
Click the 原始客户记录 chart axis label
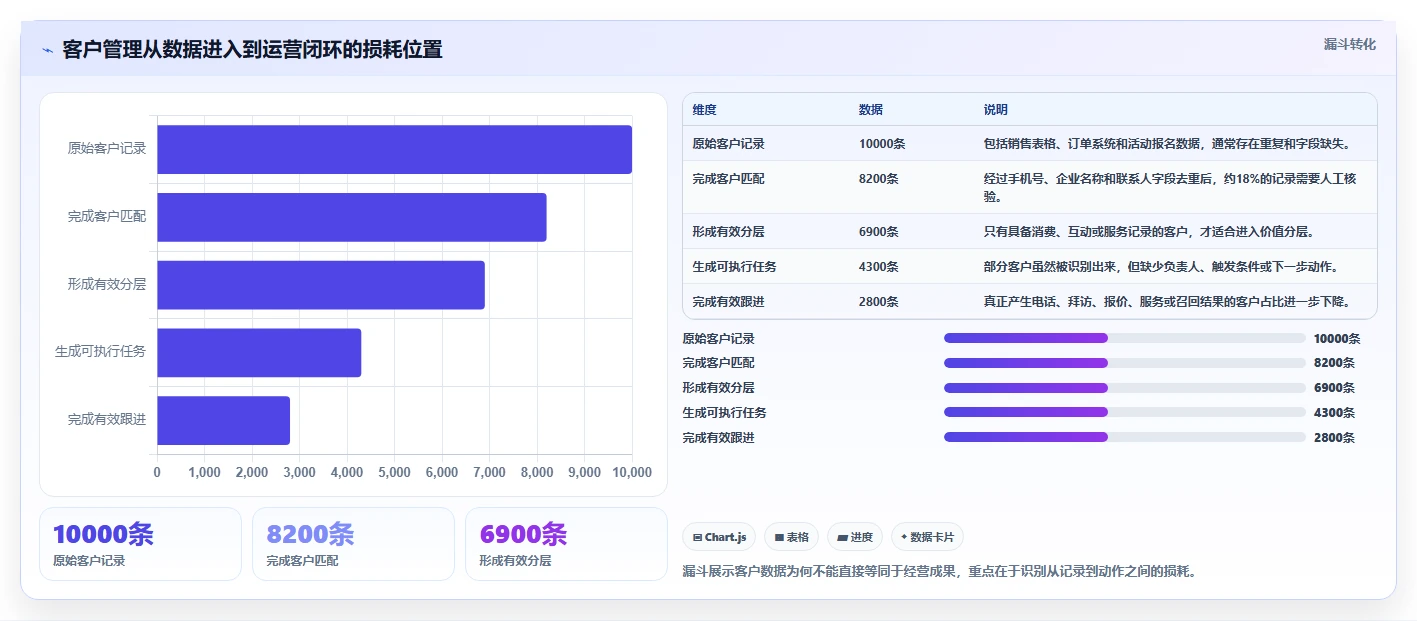point(107,149)
